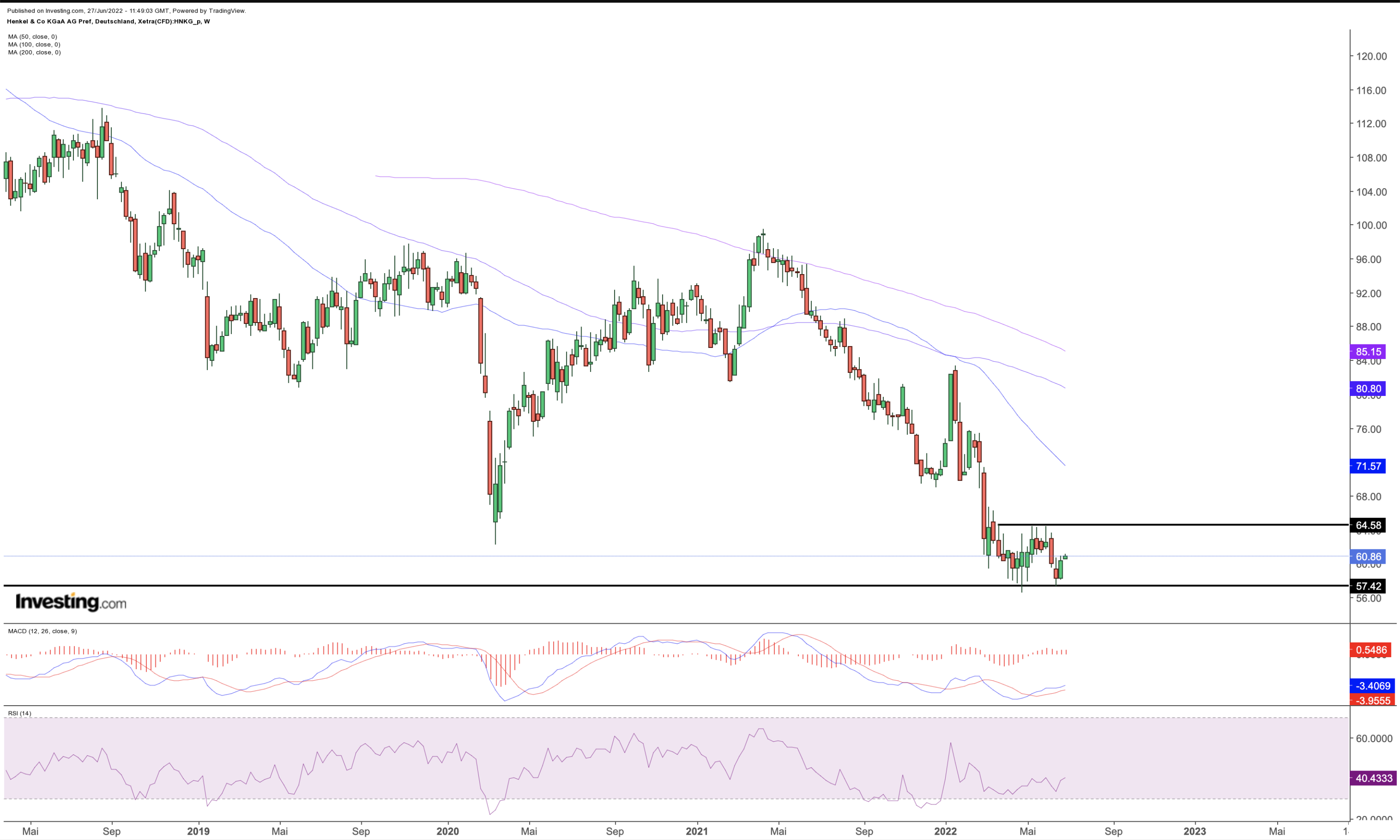The image size is (1400, 840).
Task: Click the 2019 time axis label
Action: 198,831
